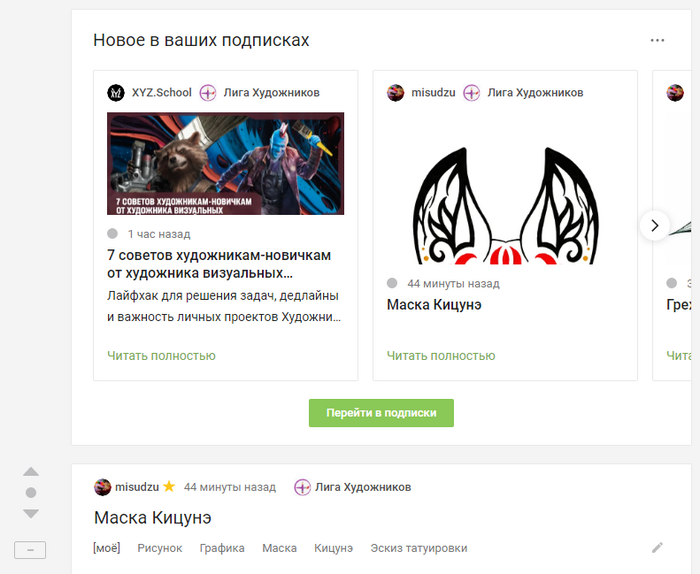
Task: Click the misudzu avatar in the post header
Action: click(x=103, y=487)
